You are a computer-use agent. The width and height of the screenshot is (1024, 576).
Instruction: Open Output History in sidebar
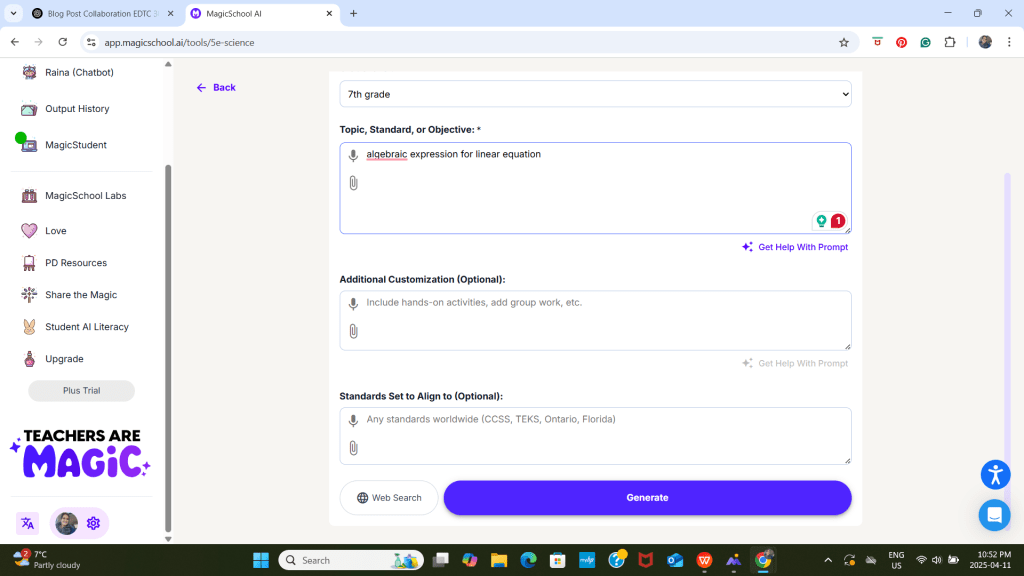(77, 109)
